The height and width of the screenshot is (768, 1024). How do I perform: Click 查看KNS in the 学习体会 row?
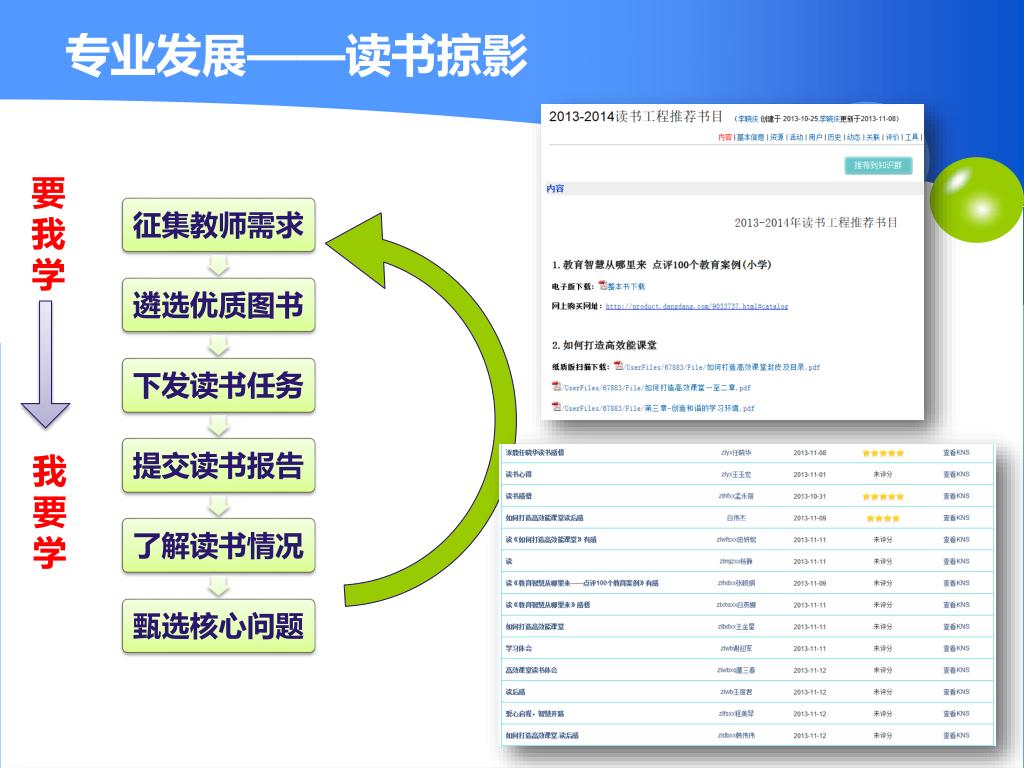click(x=956, y=648)
